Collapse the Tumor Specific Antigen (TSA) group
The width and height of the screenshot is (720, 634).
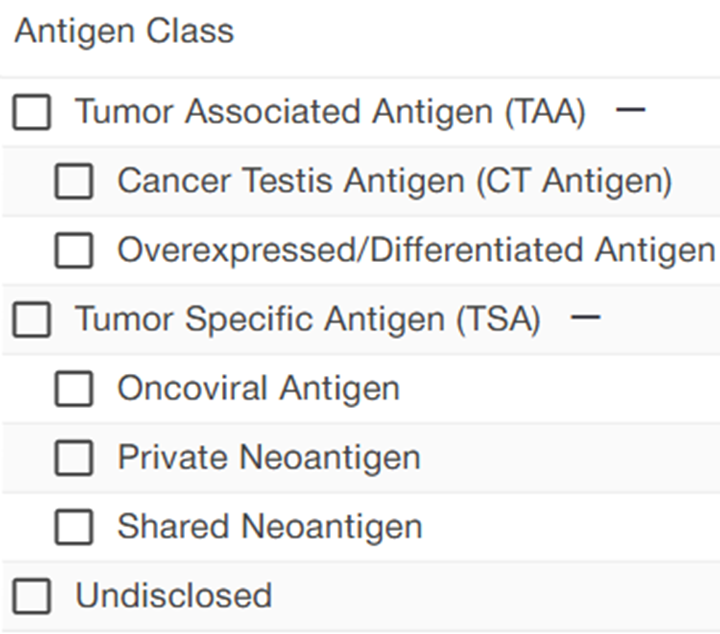point(586,318)
